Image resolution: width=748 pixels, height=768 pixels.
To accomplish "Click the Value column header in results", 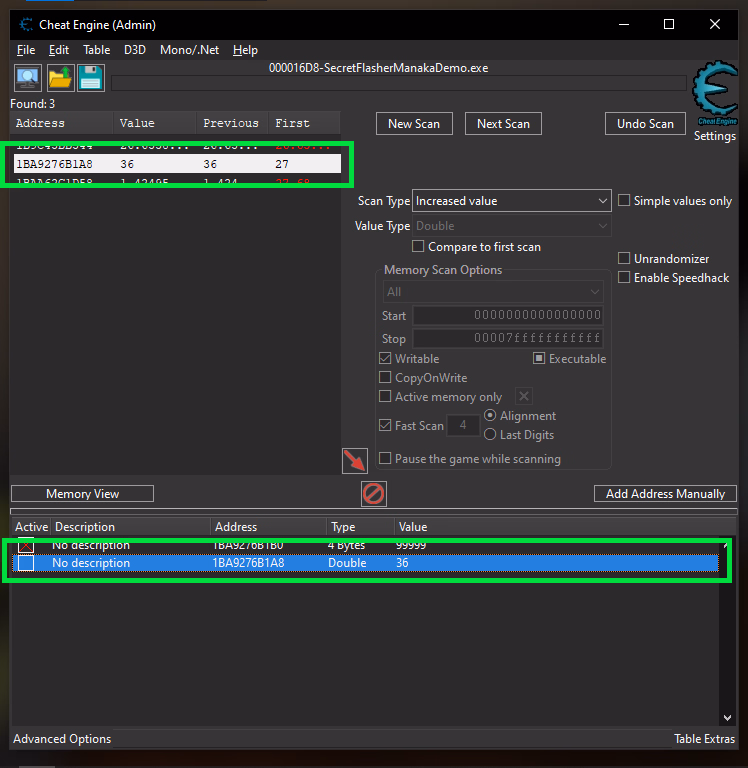I will 155,123.
